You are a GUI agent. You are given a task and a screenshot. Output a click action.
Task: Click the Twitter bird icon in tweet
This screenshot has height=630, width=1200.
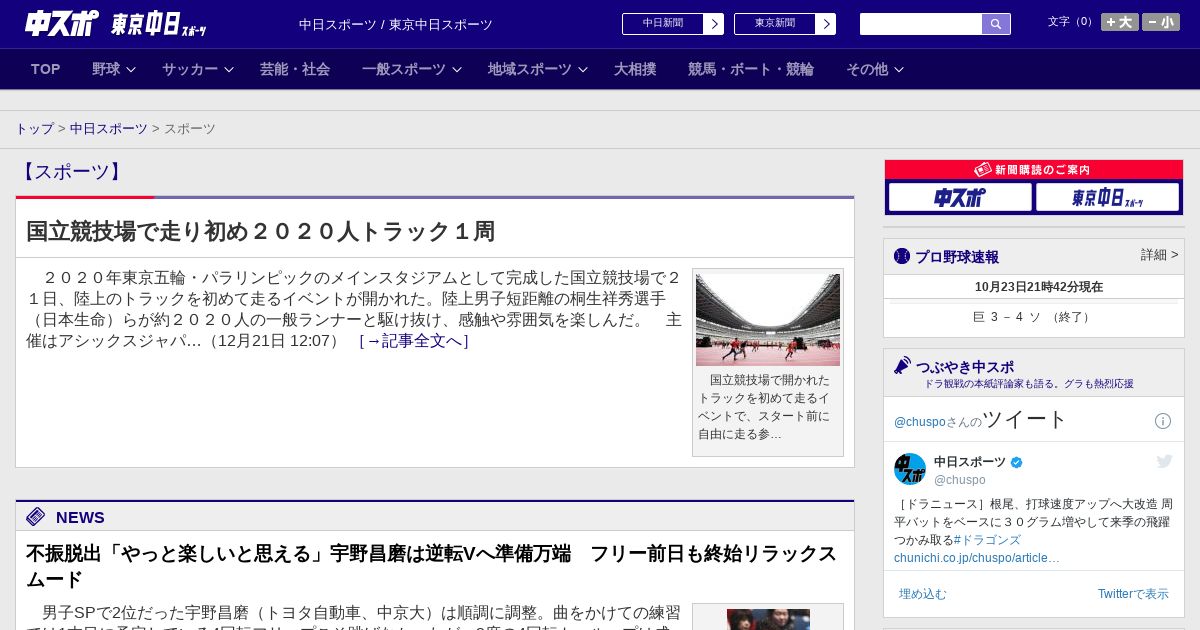tap(1164, 461)
